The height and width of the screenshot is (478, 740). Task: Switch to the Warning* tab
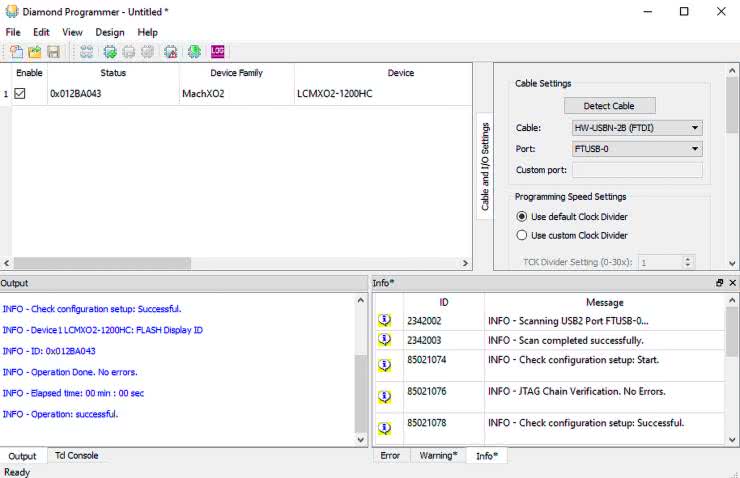coord(439,456)
